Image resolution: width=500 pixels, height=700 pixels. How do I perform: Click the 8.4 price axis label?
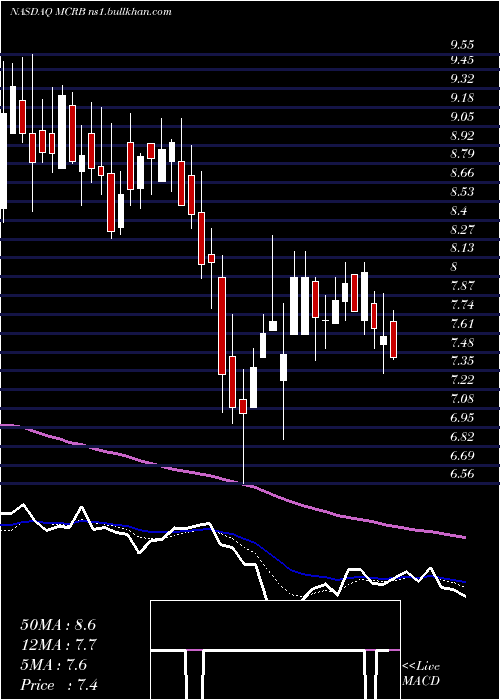coord(459,211)
